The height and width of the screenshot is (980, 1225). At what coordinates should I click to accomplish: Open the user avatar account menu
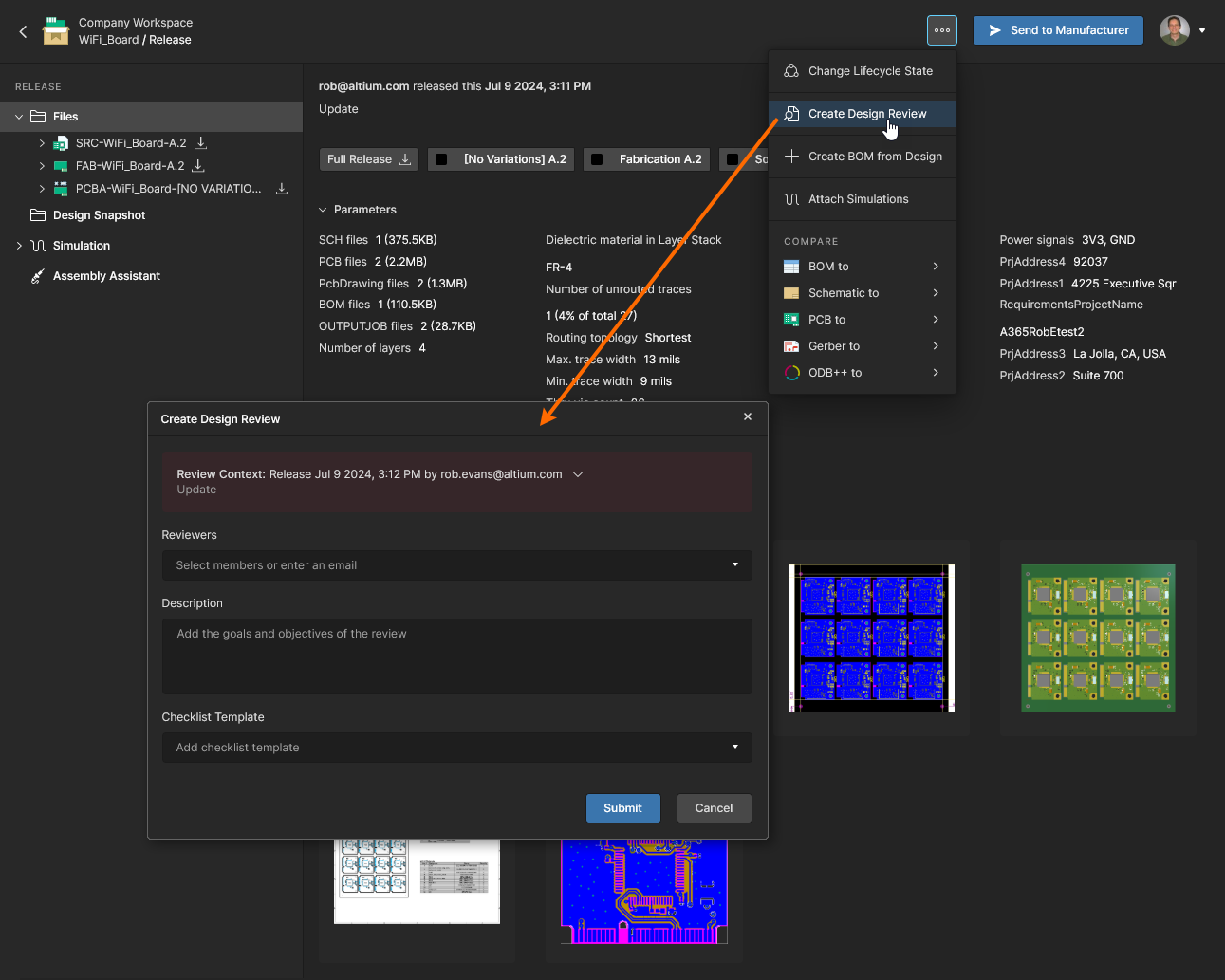pos(1175,30)
